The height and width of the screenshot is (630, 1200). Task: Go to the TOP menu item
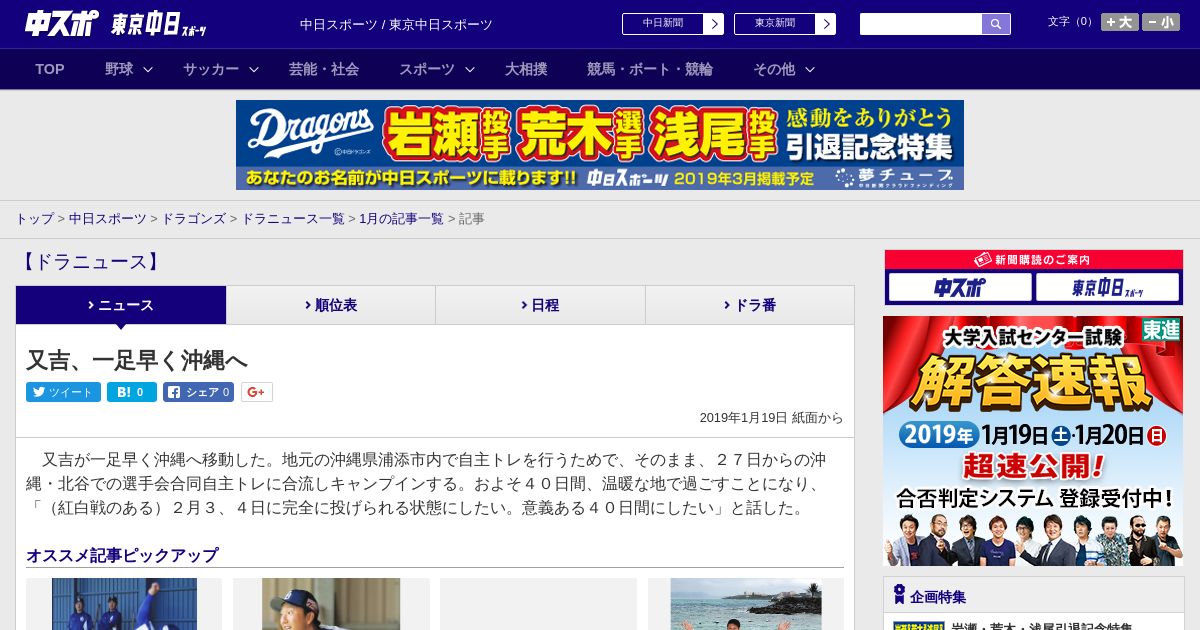click(50, 69)
